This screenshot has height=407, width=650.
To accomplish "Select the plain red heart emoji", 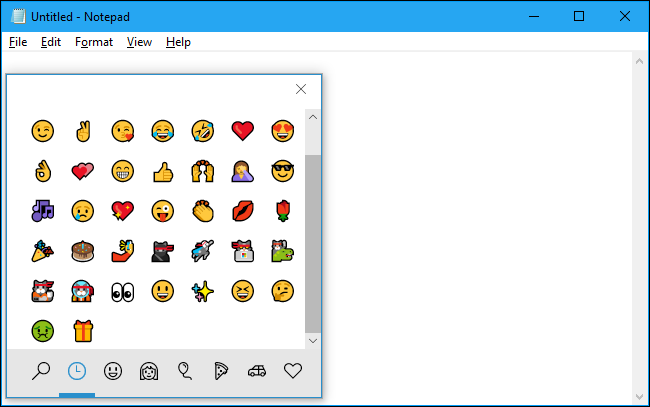I will click(x=243, y=131).
